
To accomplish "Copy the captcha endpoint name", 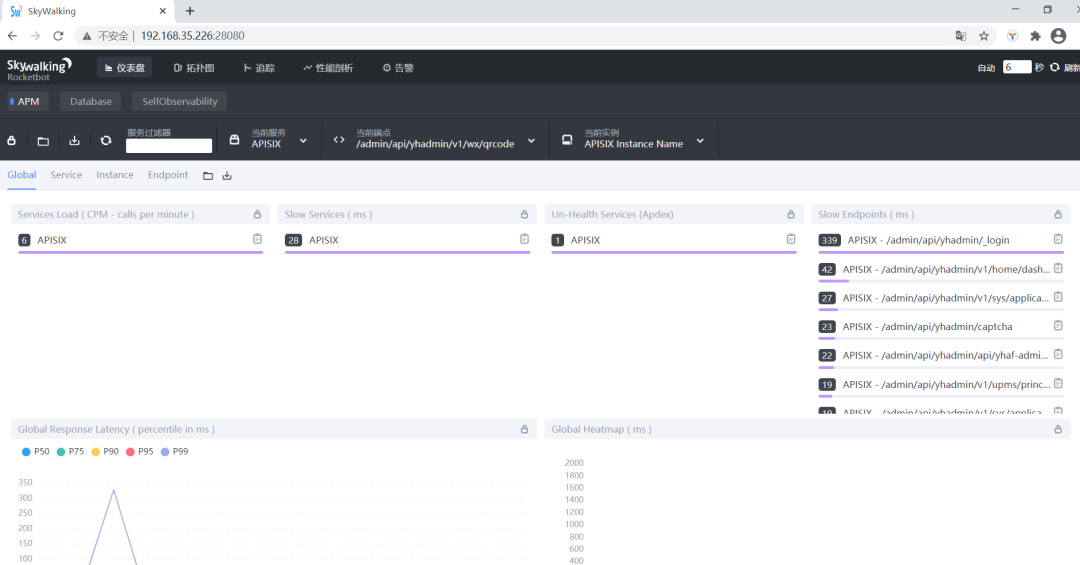I will [1058, 325].
